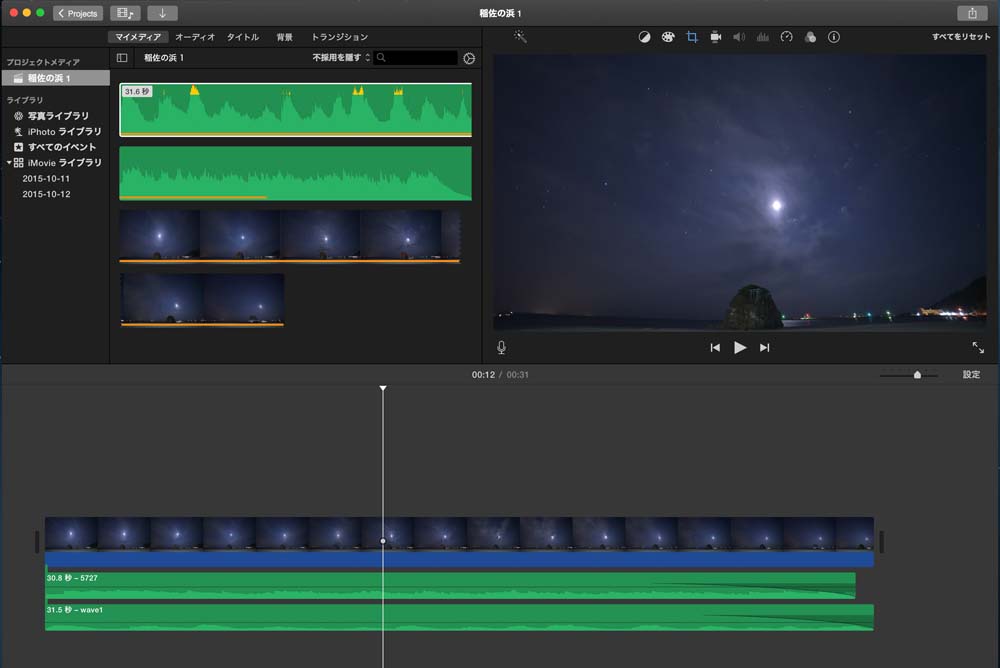
Task: Select the crop tool
Action: click(x=692, y=37)
